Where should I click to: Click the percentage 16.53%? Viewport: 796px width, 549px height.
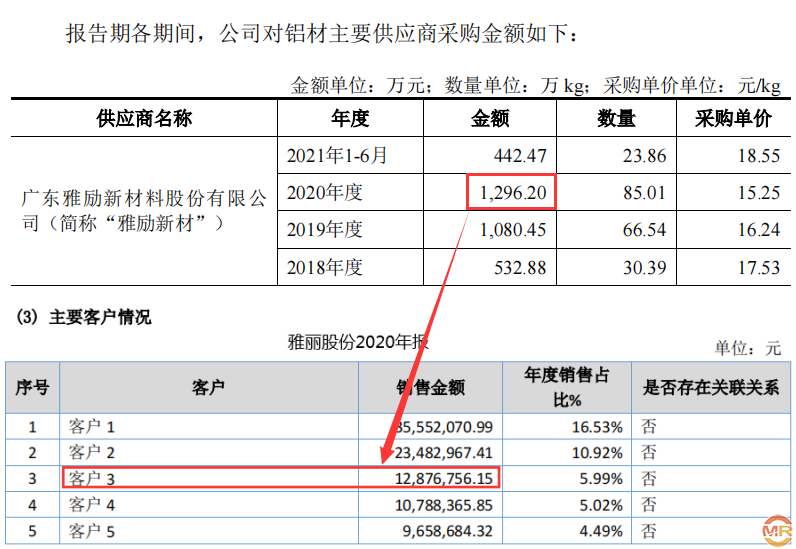pos(597,427)
